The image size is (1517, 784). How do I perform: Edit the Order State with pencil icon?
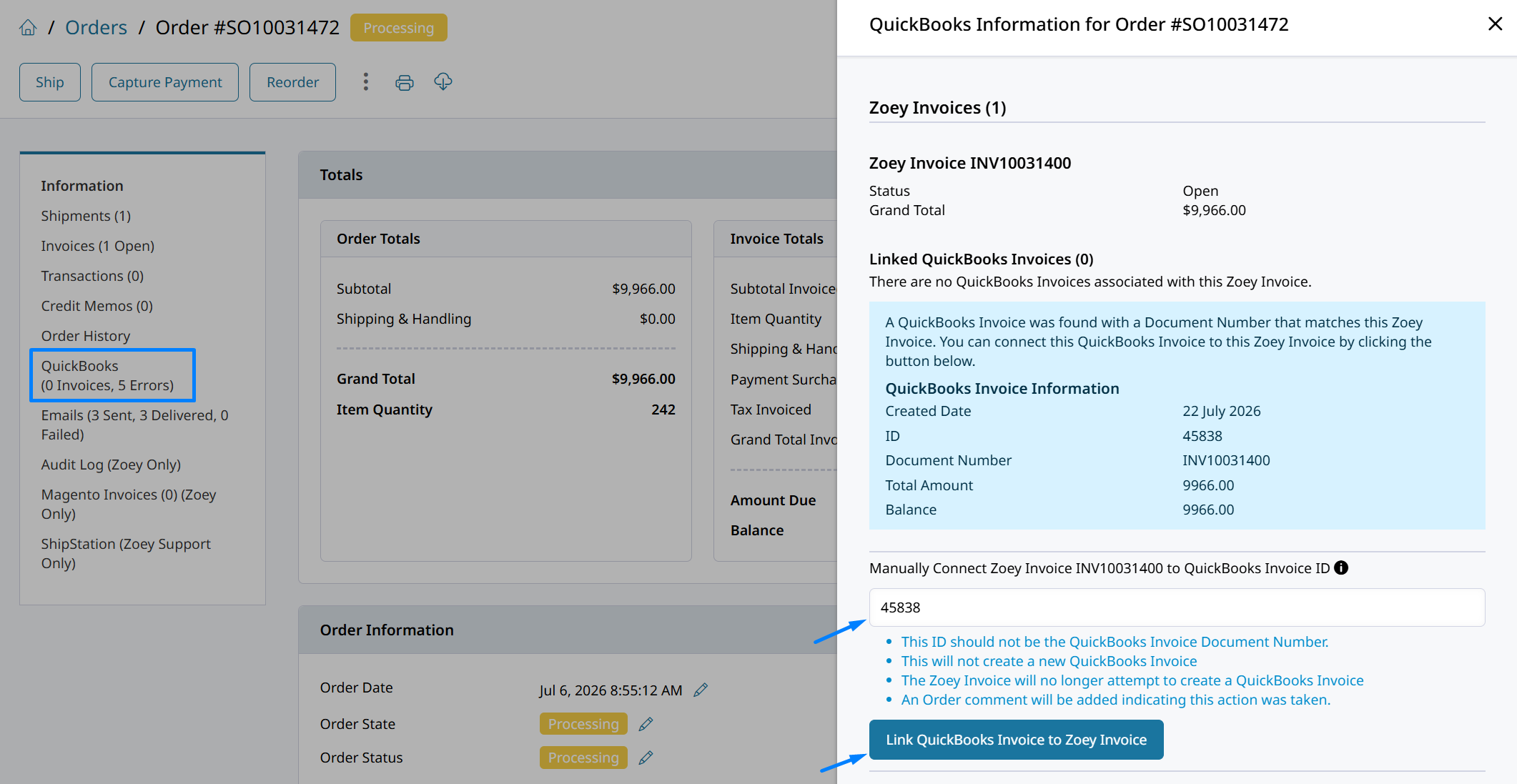coord(646,724)
